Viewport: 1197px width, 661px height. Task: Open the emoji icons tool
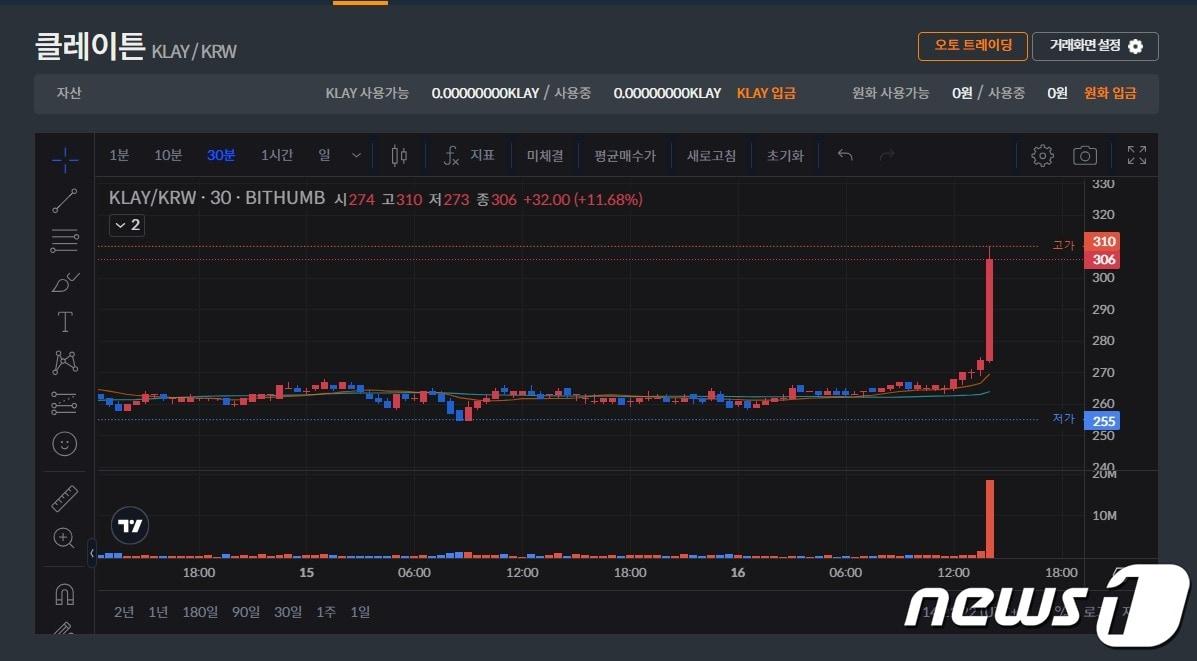(65, 443)
